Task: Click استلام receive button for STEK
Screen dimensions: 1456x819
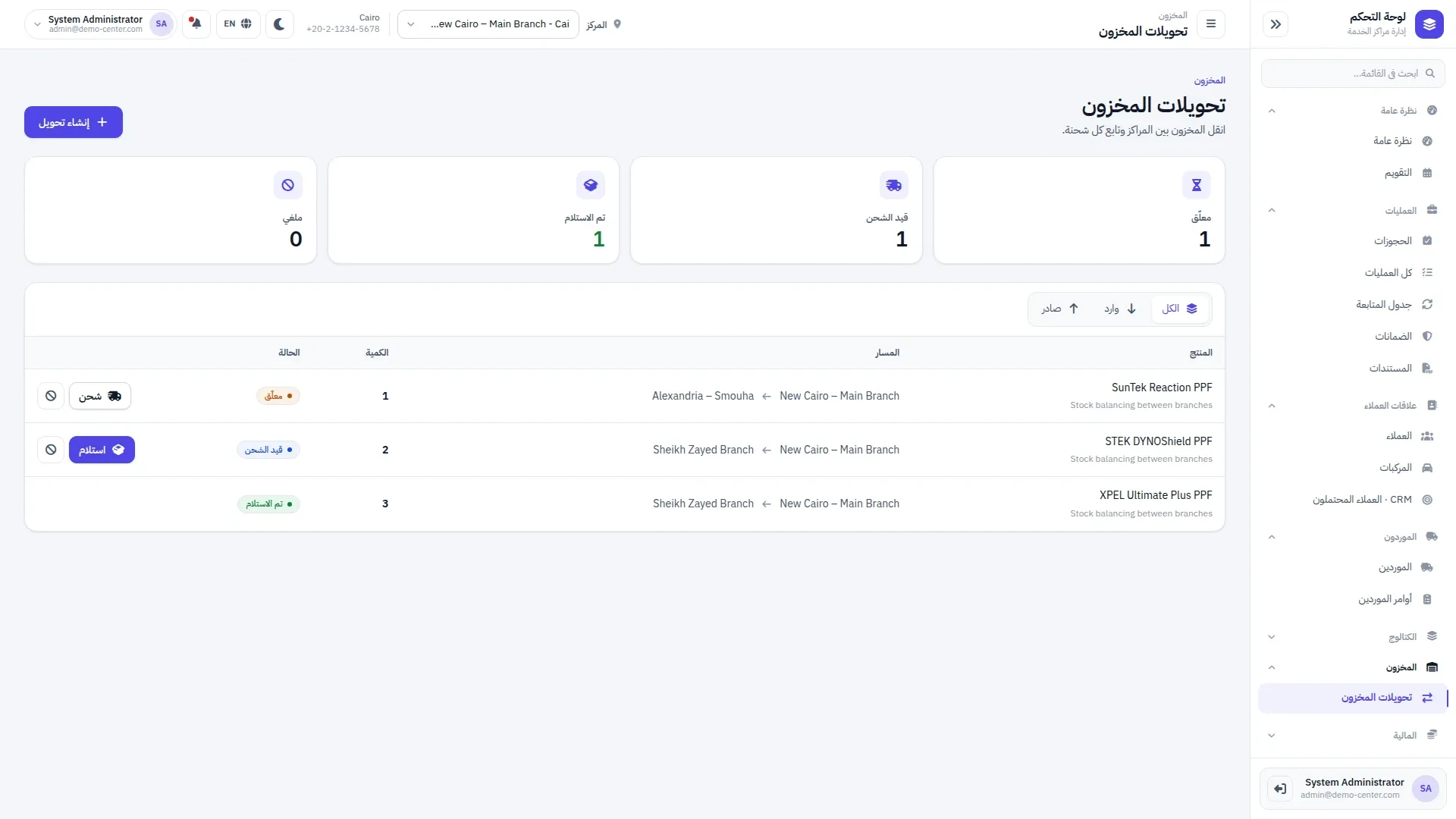Action: 102,450
